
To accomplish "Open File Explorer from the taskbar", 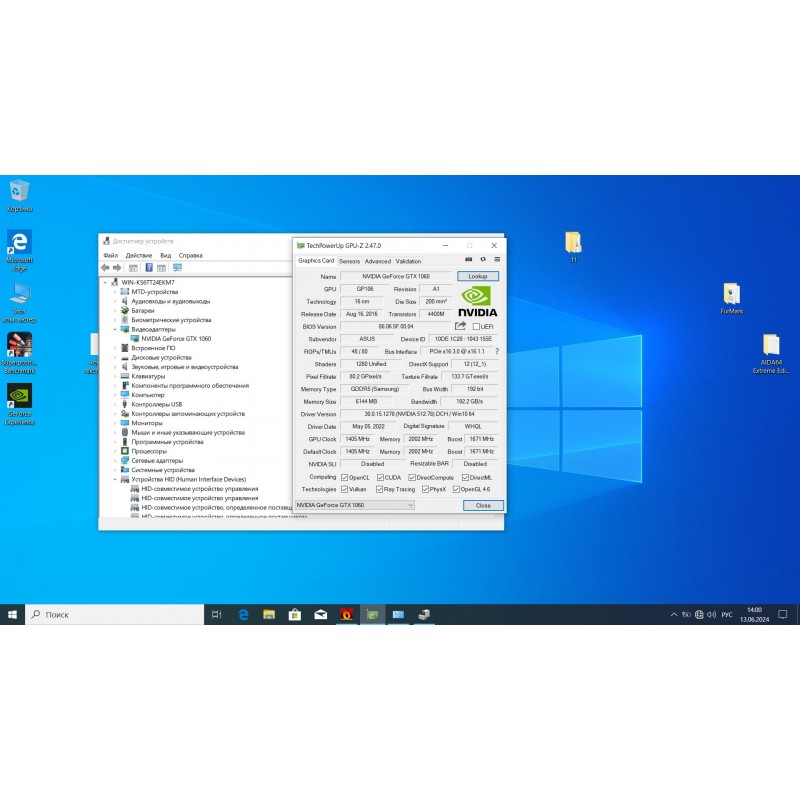I will pos(269,615).
